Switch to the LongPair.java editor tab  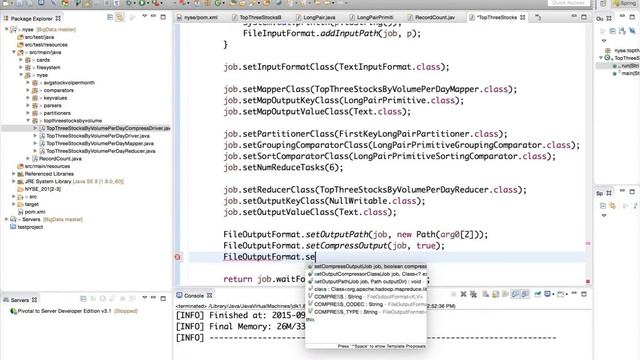coord(316,18)
